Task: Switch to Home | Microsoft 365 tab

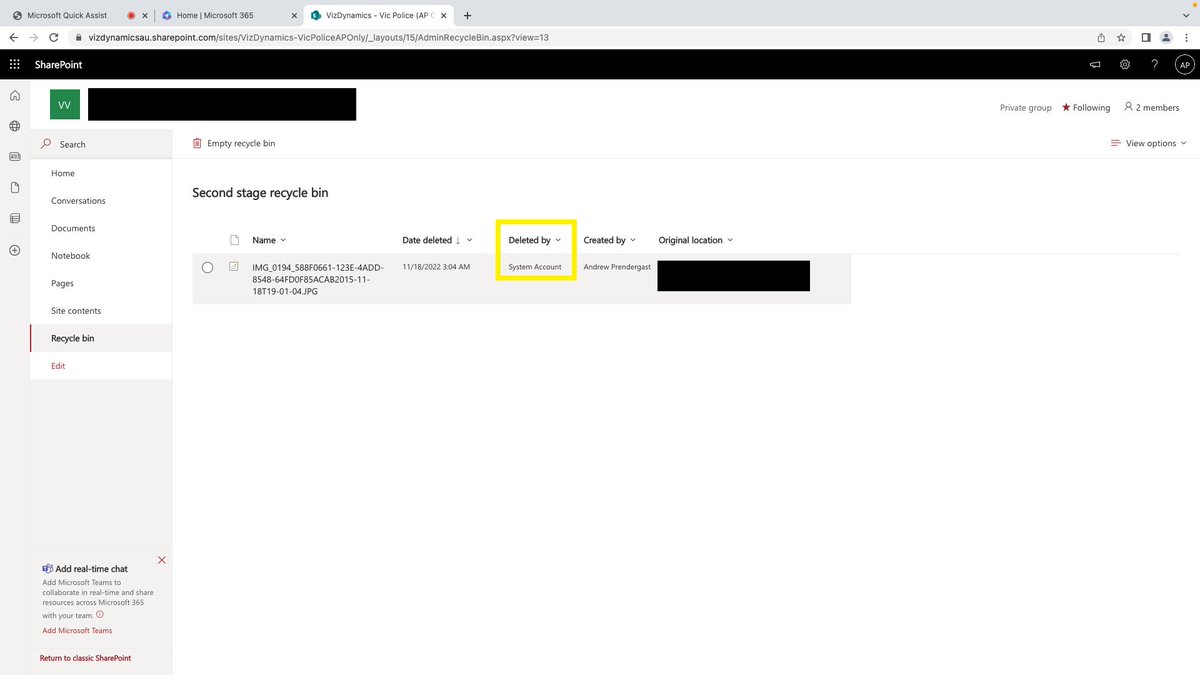Action: coord(215,15)
